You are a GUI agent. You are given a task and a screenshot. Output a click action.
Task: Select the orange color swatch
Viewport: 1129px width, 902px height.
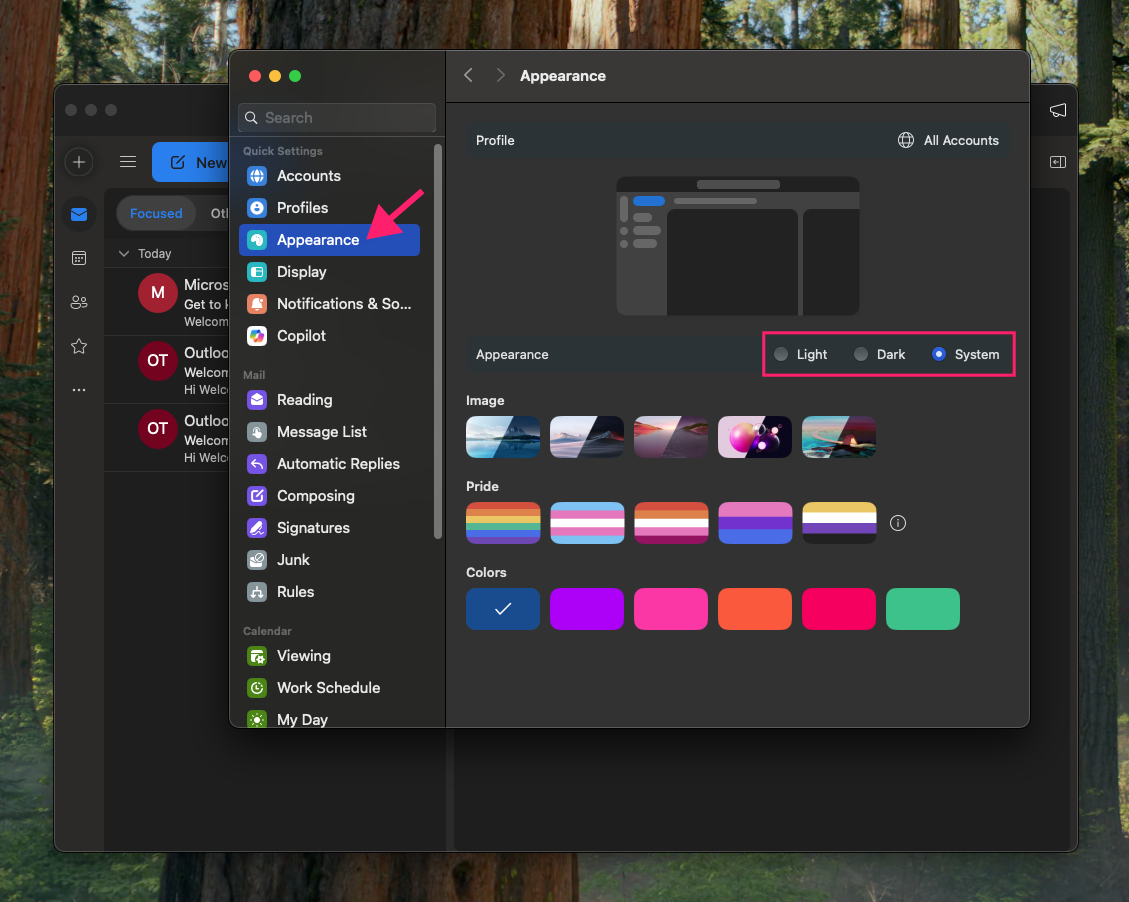click(755, 609)
